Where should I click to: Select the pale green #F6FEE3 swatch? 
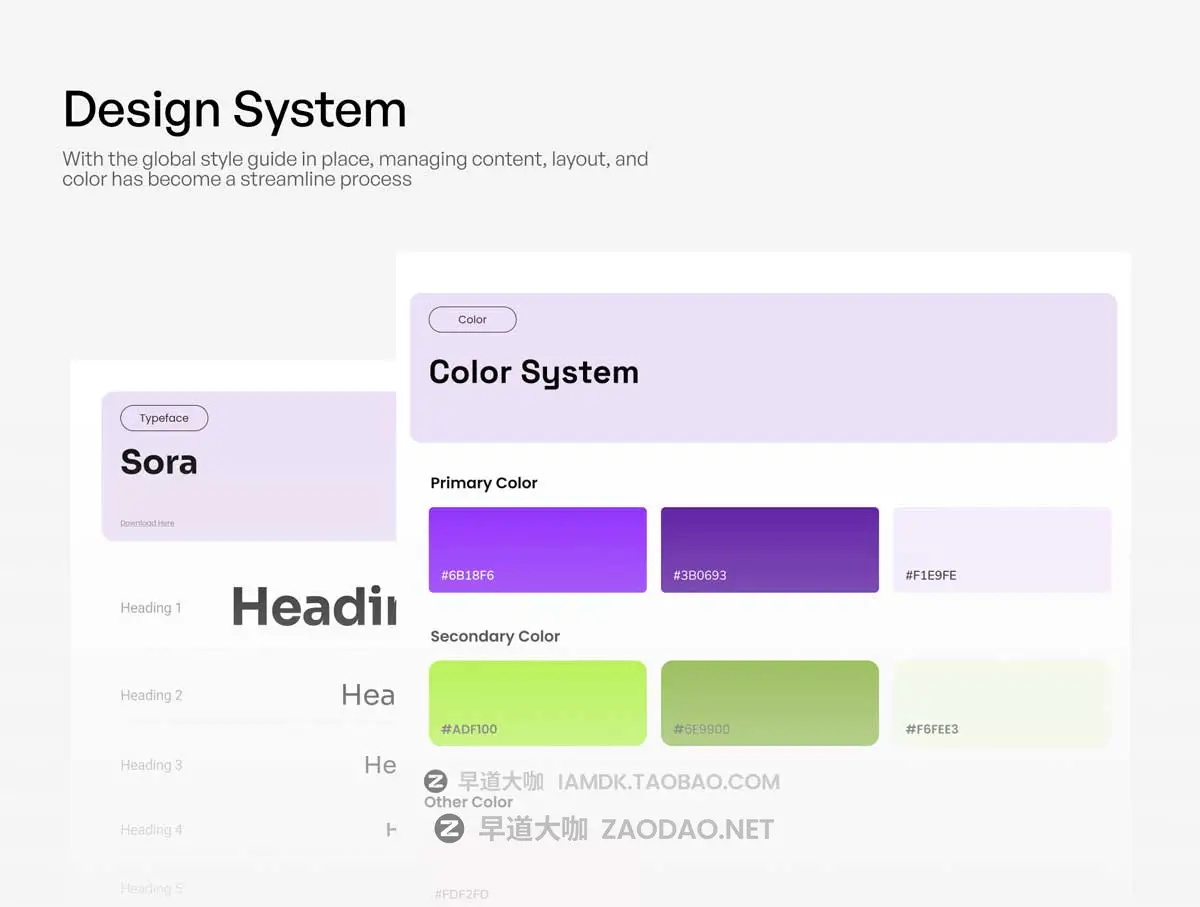coord(1002,702)
